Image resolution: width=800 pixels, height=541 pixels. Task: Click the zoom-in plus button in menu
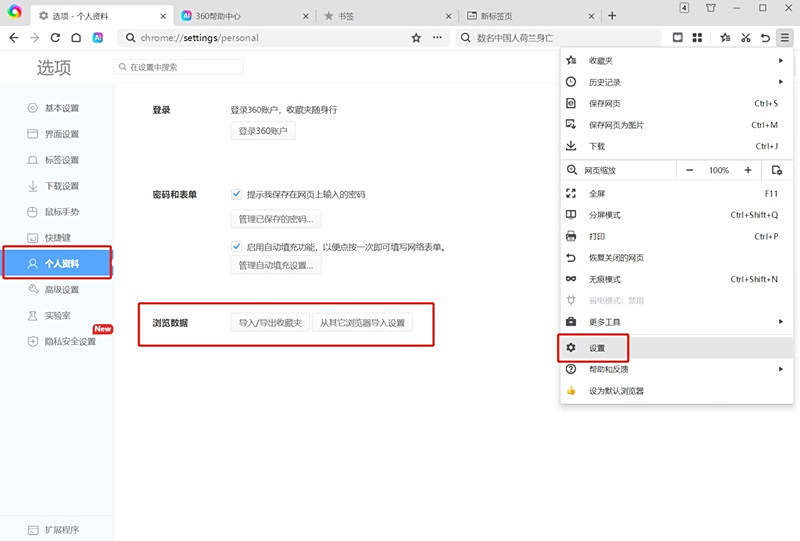(x=747, y=170)
